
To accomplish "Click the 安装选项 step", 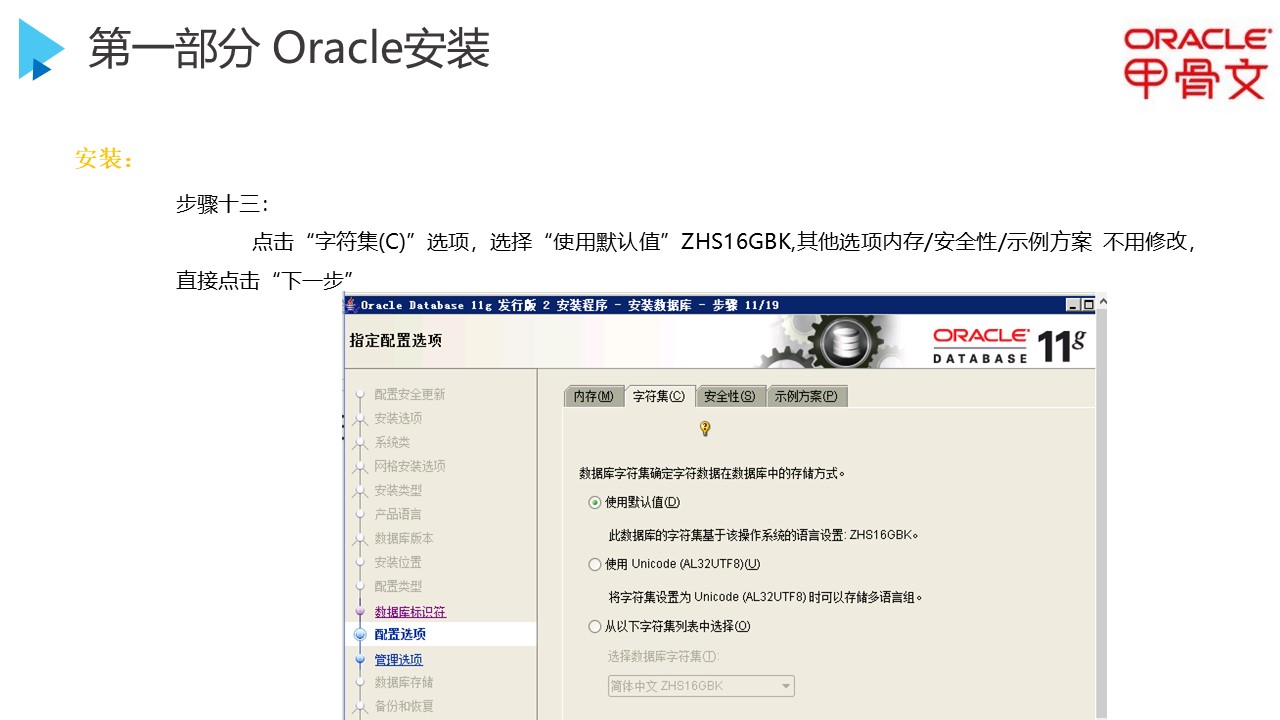I will tap(398, 418).
